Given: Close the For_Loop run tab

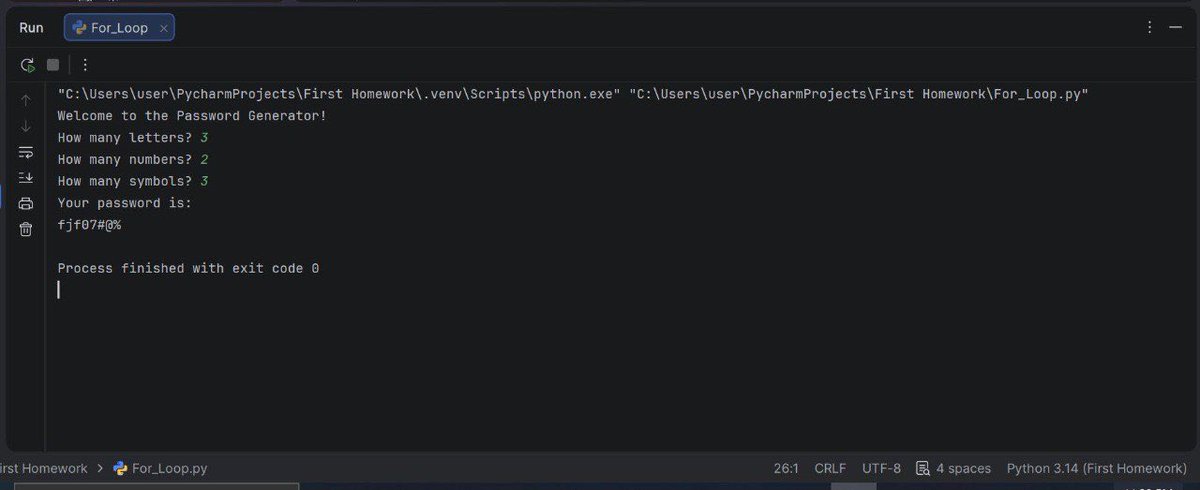Looking at the screenshot, I should tap(162, 28).
